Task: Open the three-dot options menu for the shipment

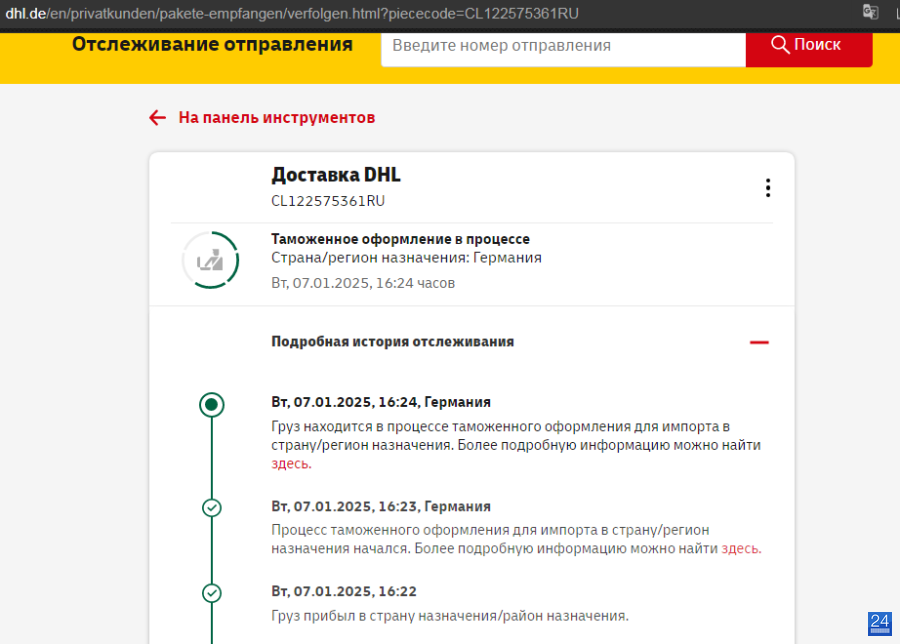Action: click(767, 188)
